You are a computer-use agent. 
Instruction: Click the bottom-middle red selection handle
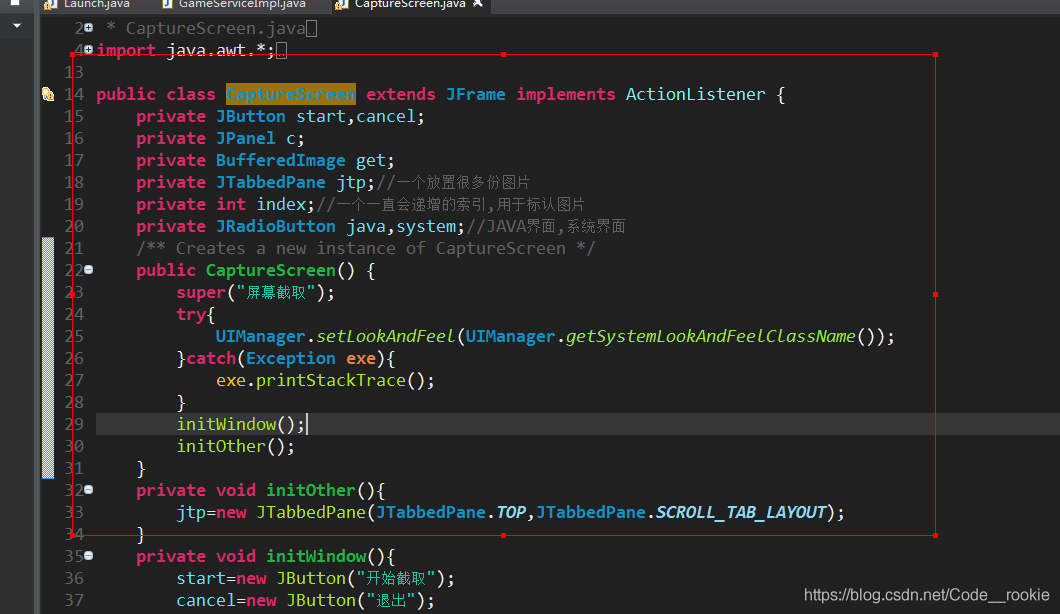pyautogui.click(x=503, y=535)
